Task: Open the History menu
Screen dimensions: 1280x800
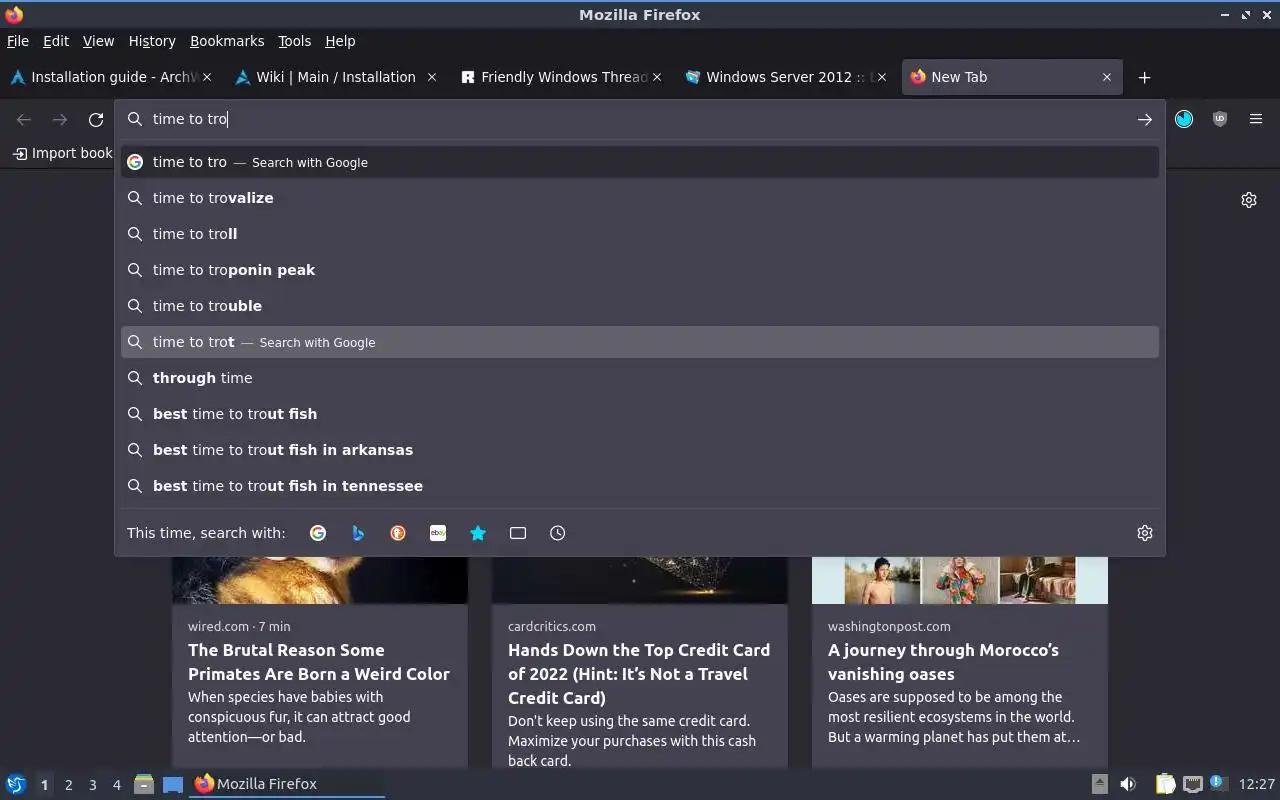Action: pyautogui.click(x=152, y=41)
